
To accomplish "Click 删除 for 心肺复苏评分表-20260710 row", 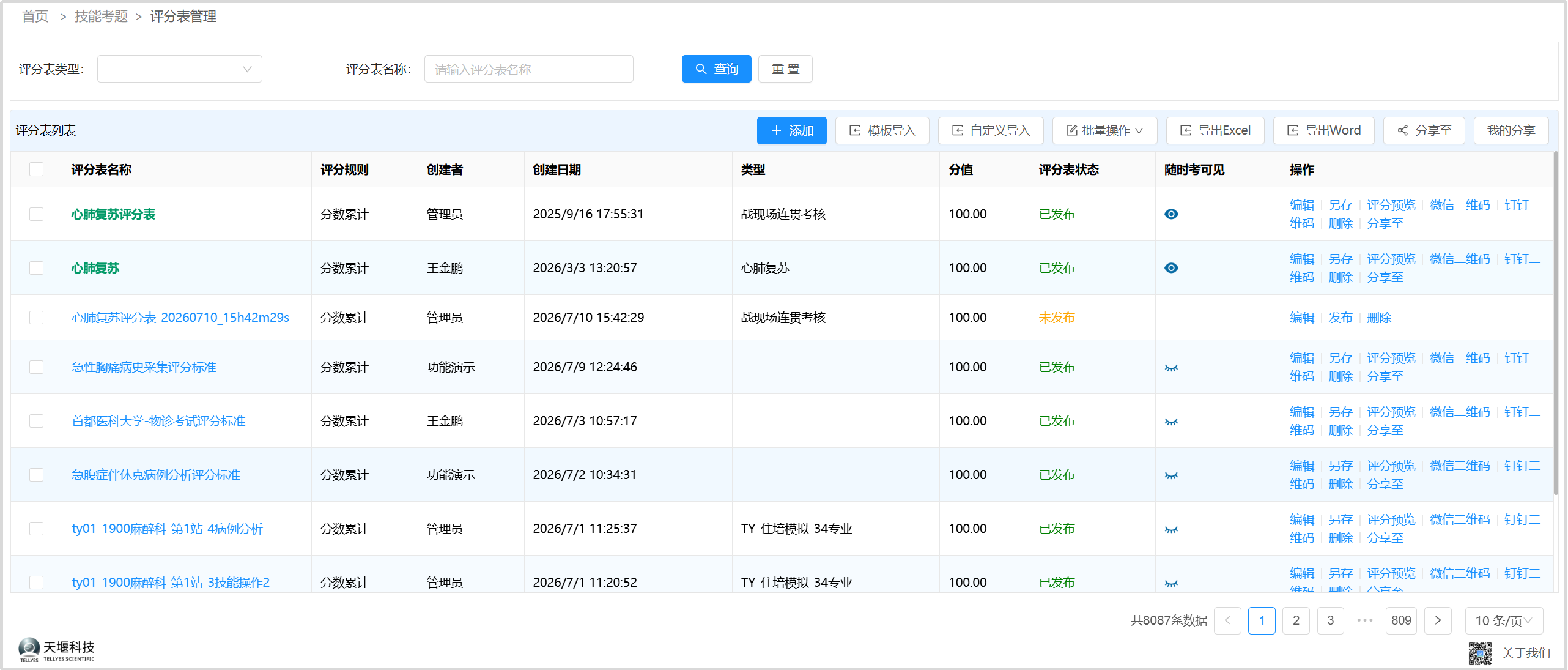I will coord(1379,318).
